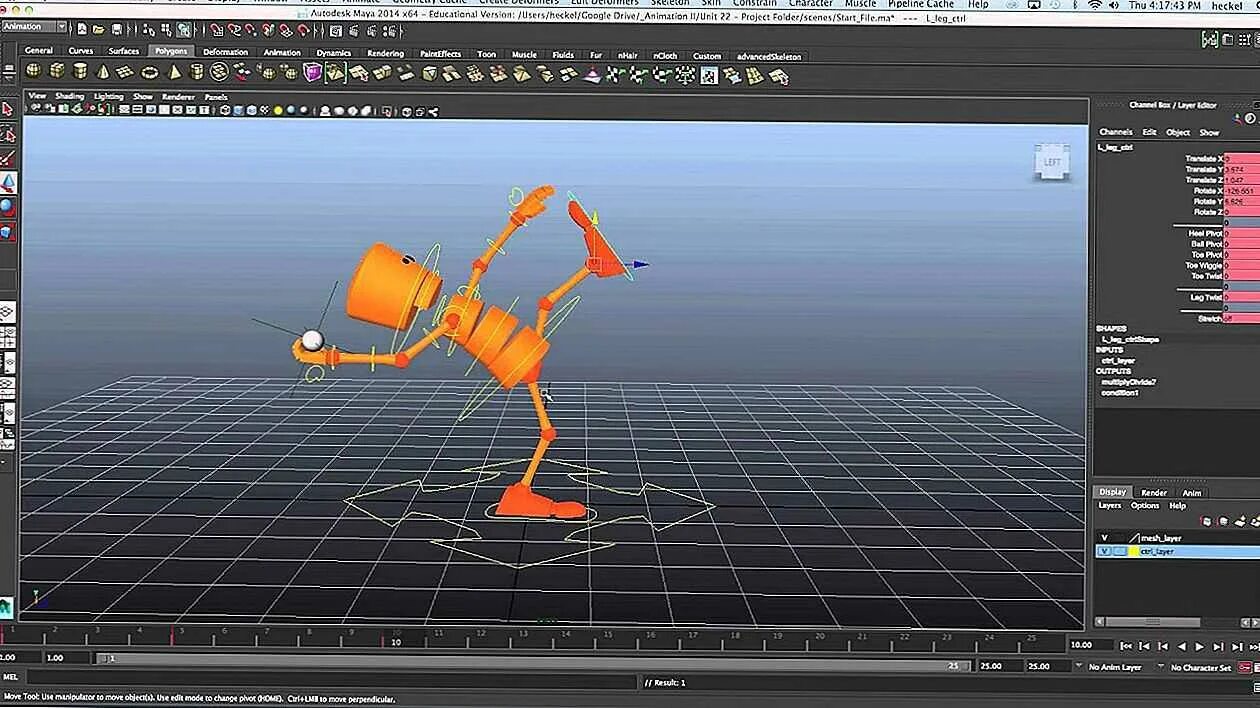Screen dimensions: 1260x708
Task: Click the New Scene icon
Action: 82,30
